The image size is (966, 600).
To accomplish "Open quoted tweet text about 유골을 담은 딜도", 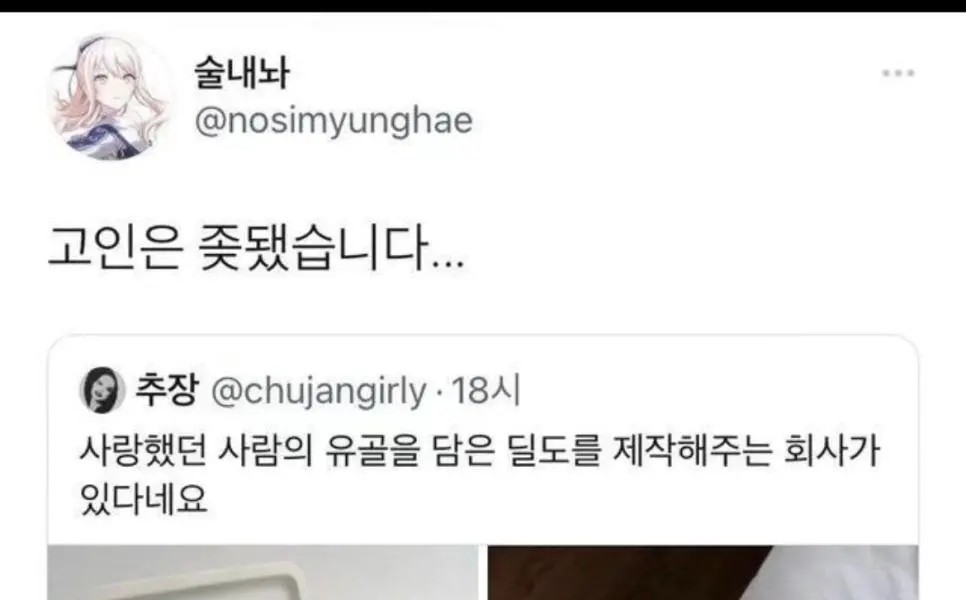I will [x=479, y=475].
